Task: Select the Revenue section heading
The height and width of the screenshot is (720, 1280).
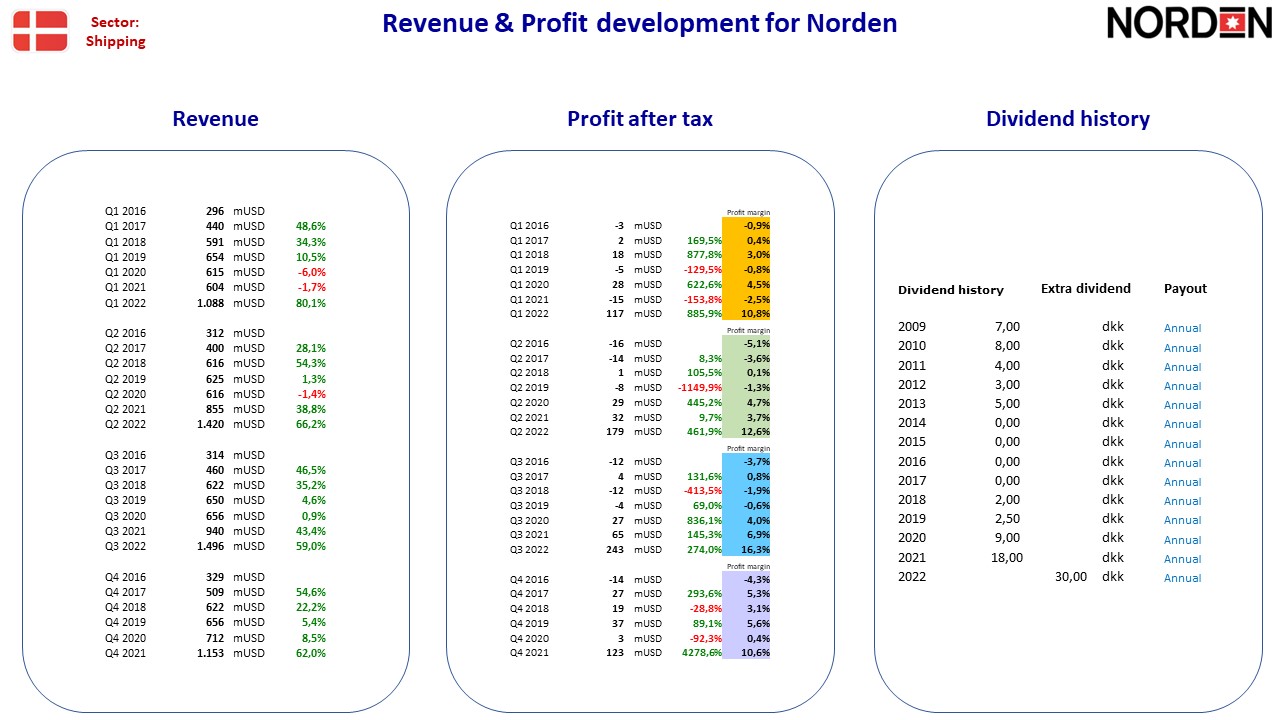Action: point(215,119)
